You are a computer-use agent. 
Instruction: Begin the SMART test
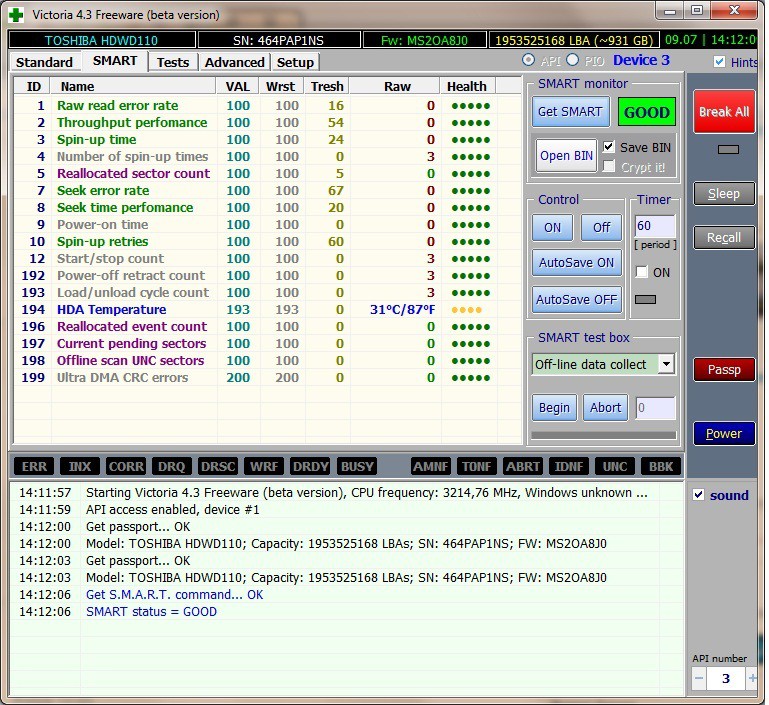tap(554, 408)
